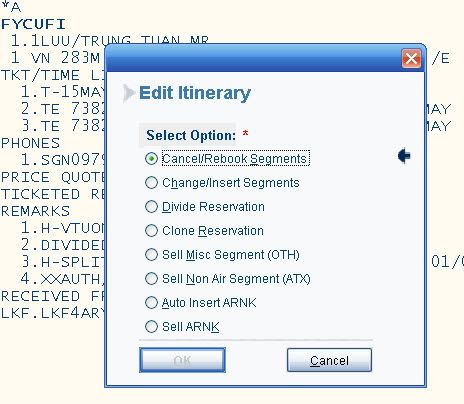Click the Select Option label
The width and height of the screenshot is (464, 404).
pos(191,135)
